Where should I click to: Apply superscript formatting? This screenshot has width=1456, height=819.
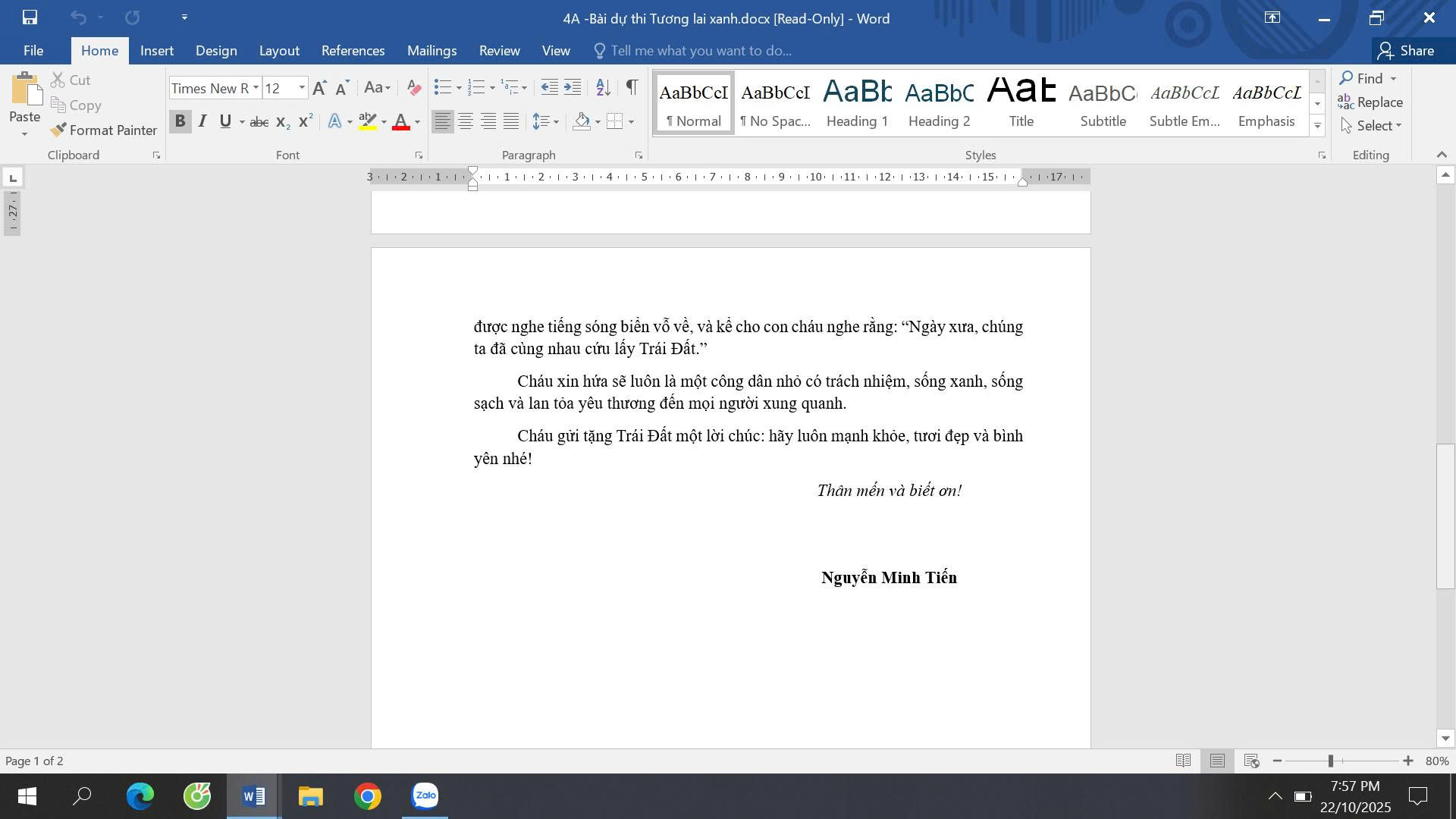(x=306, y=121)
